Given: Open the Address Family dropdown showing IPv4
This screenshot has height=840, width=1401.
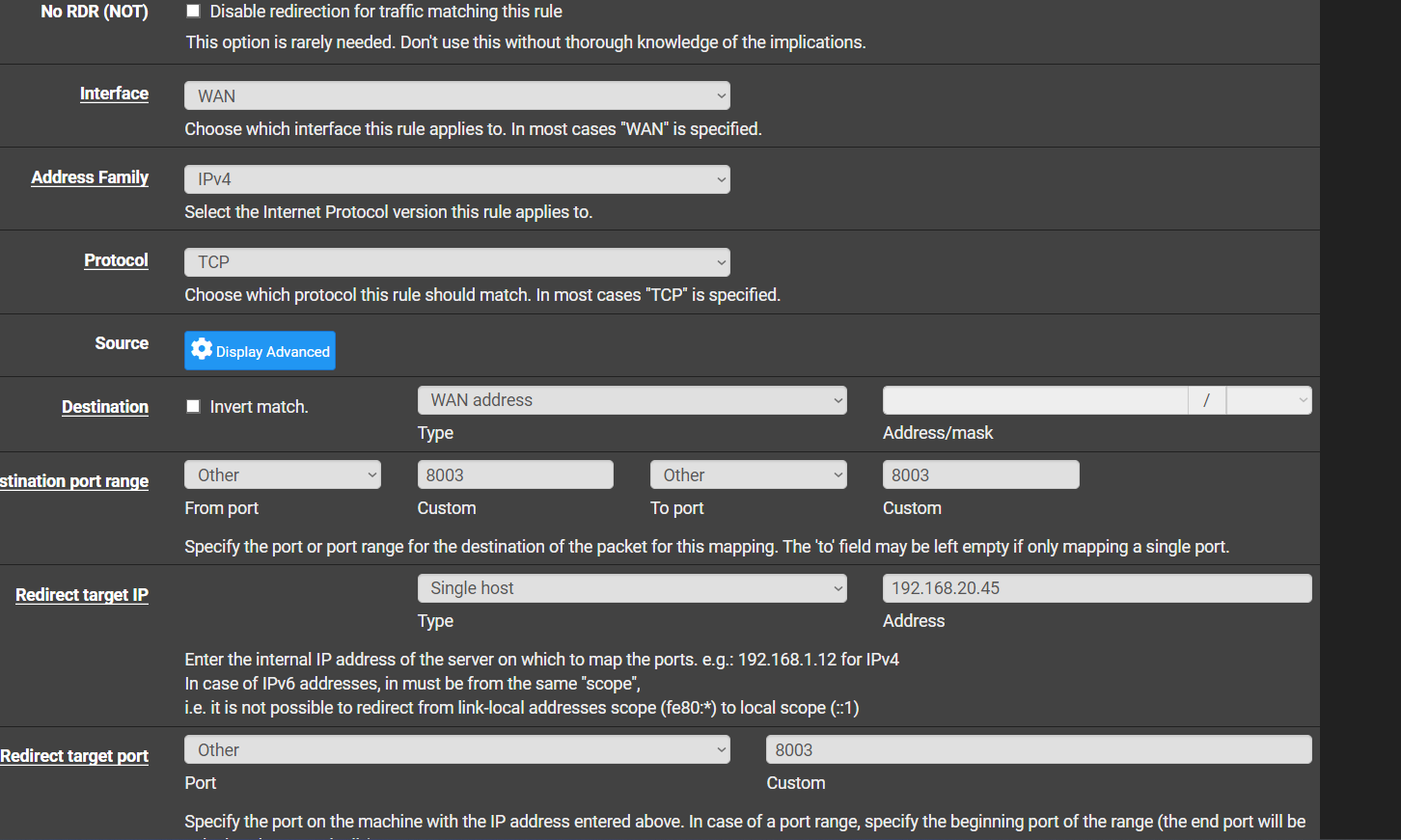Looking at the screenshot, I should 457,179.
